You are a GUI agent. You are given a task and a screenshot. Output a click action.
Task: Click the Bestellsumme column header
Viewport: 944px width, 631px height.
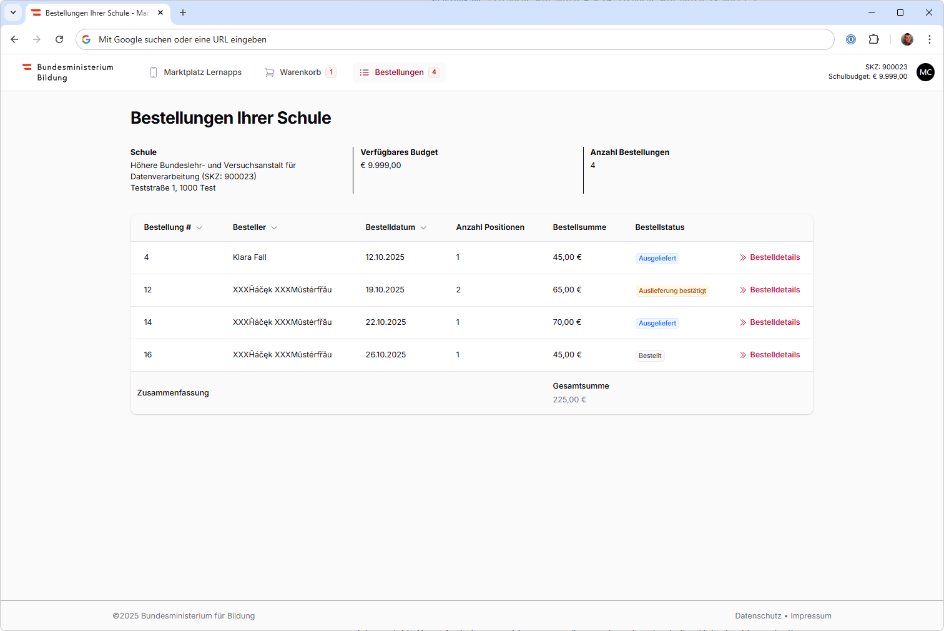(579, 228)
